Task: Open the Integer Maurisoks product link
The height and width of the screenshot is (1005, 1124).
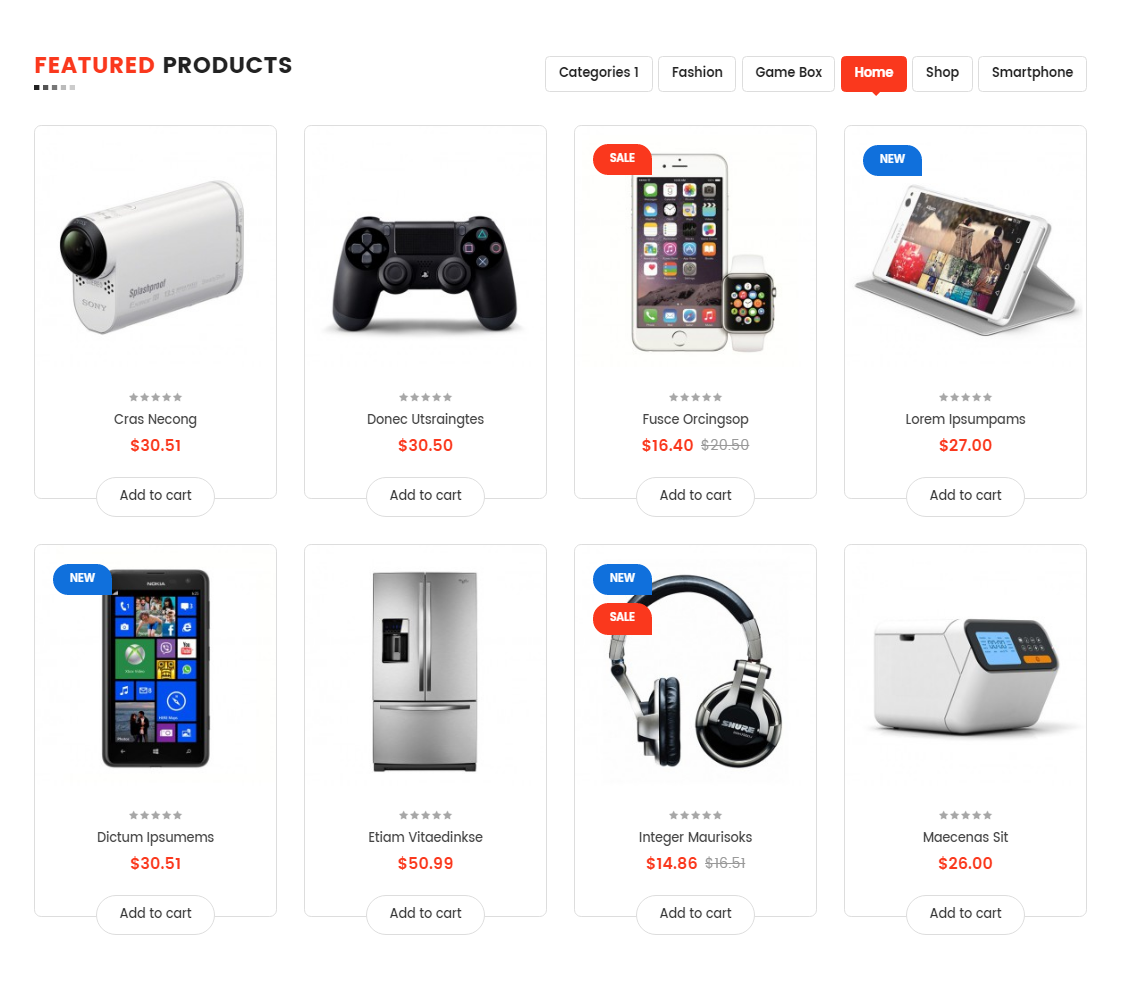Action: [695, 837]
